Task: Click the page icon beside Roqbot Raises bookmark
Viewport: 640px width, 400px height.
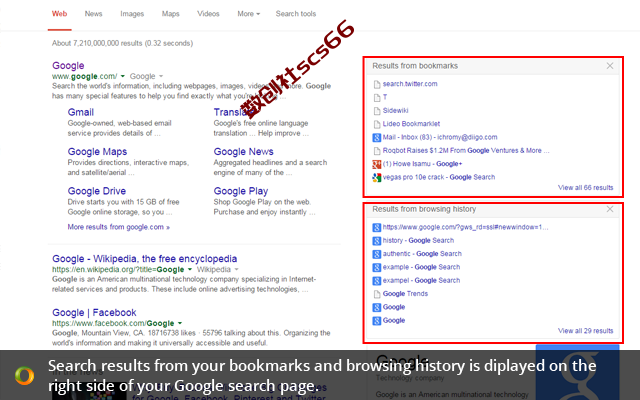Action: [377, 151]
